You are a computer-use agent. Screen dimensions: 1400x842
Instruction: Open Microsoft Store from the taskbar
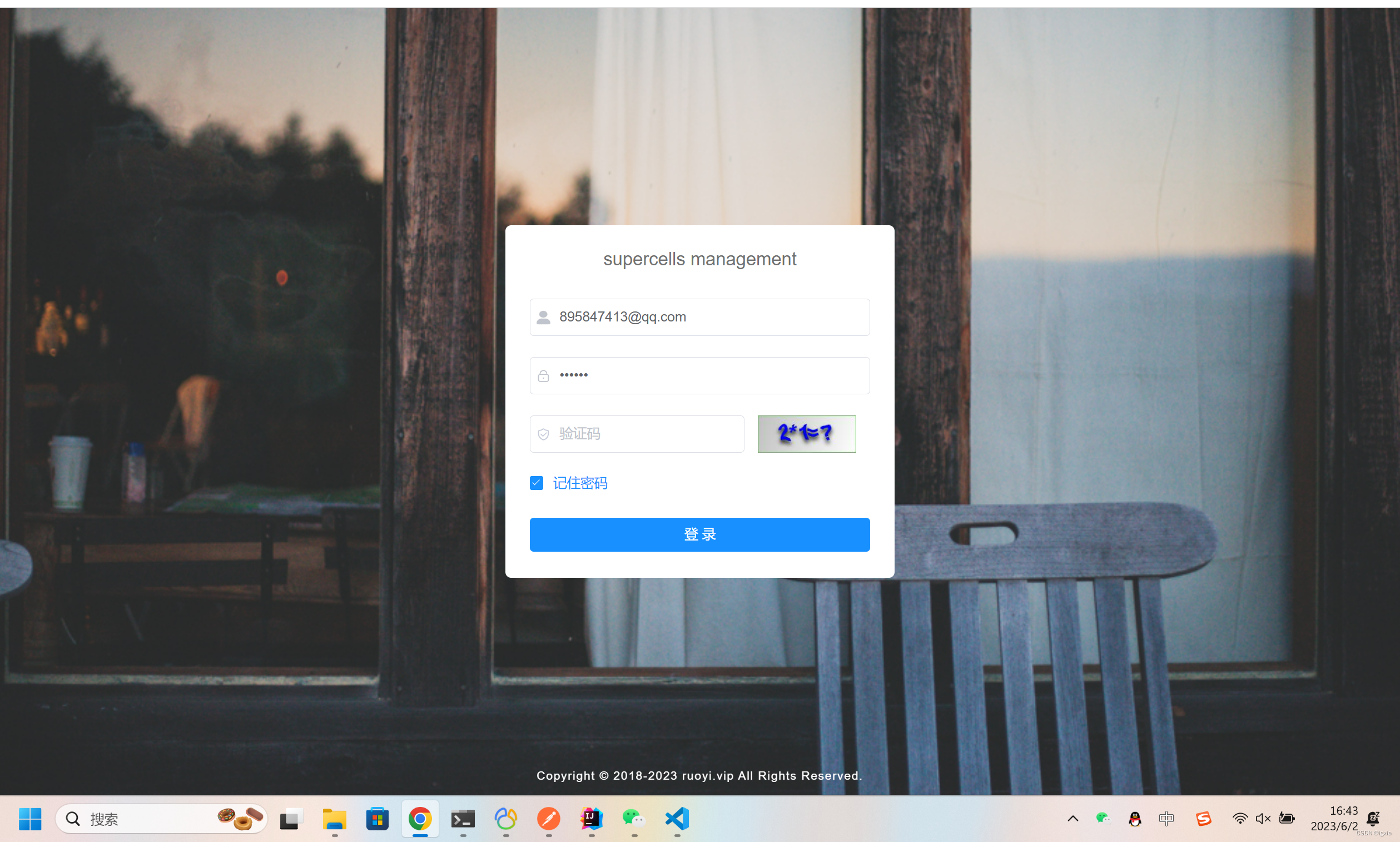click(377, 819)
